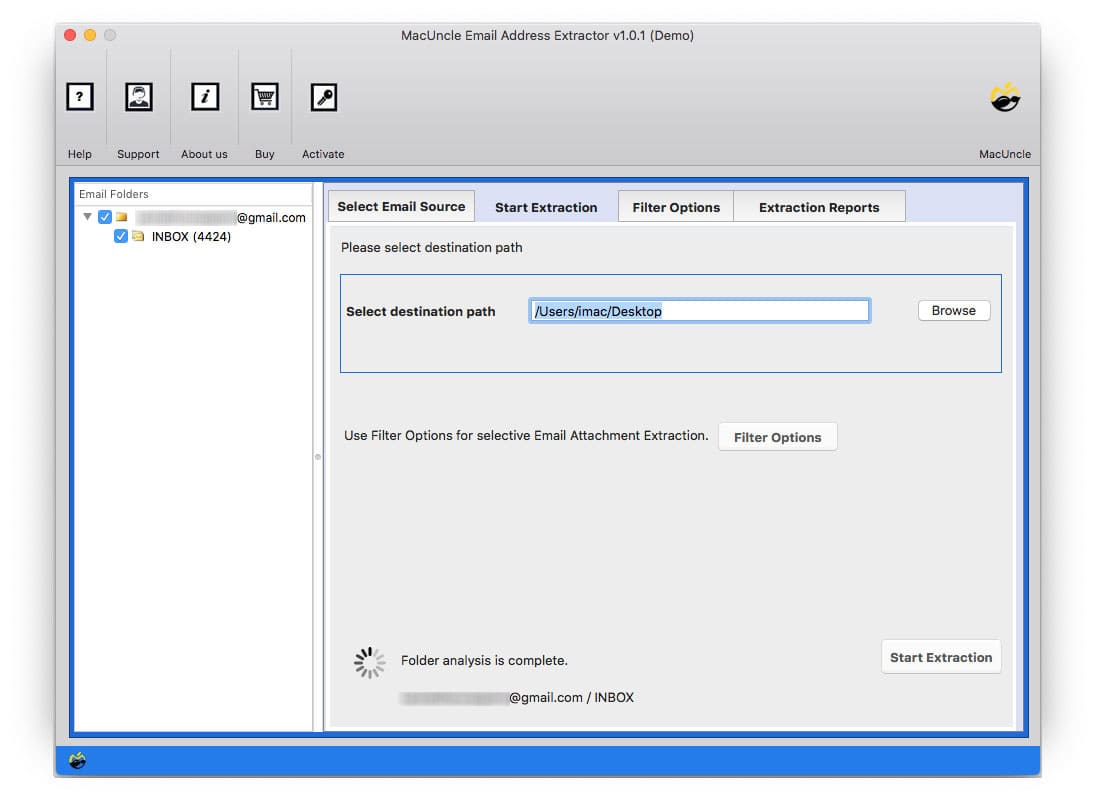Viewport: 1096px width, 799px height.
Task: Click the folder analysis progress spinner
Action: pos(369,661)
